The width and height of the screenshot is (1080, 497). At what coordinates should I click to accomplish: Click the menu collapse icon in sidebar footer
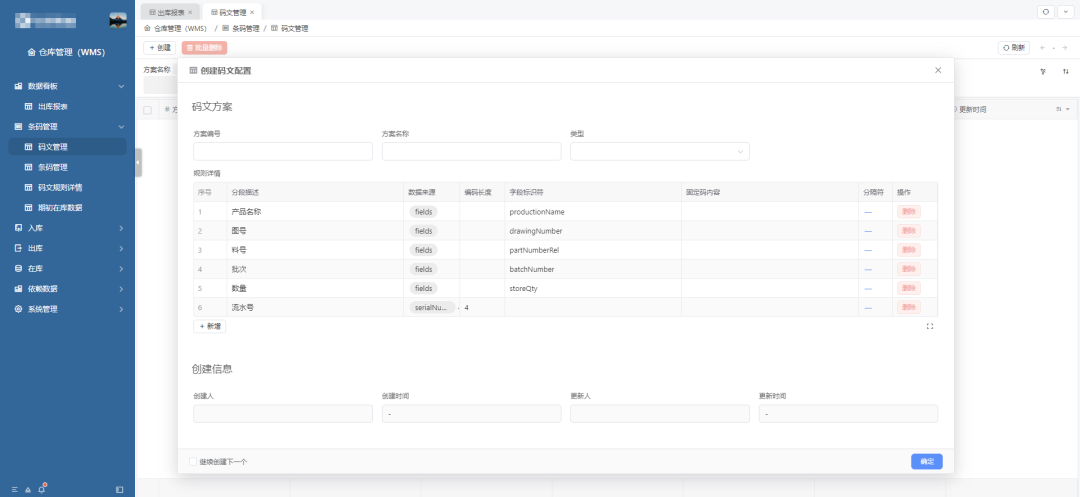(x=120, y=489)
